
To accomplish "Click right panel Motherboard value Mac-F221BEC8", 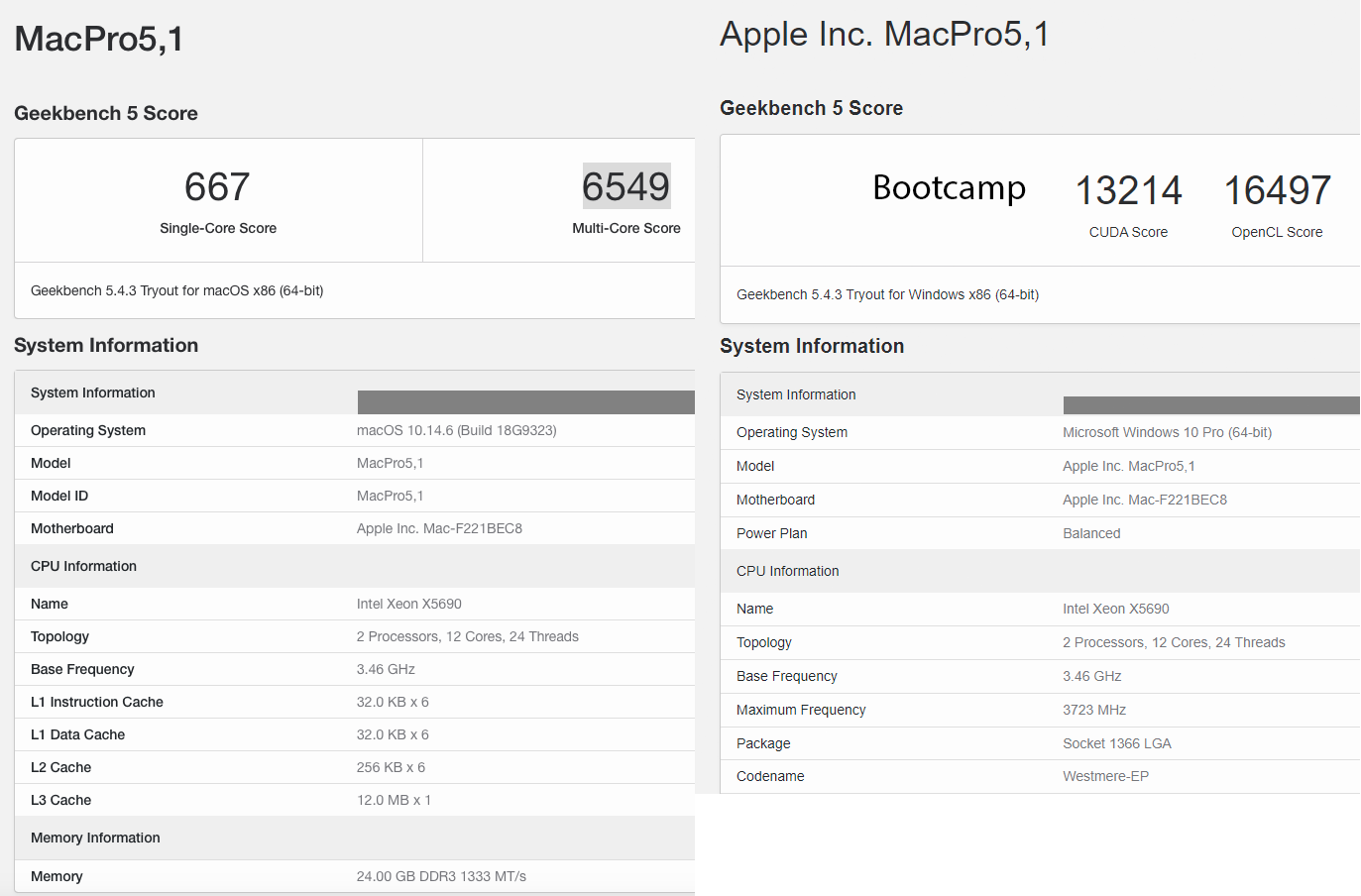I will pos(1145,500).
